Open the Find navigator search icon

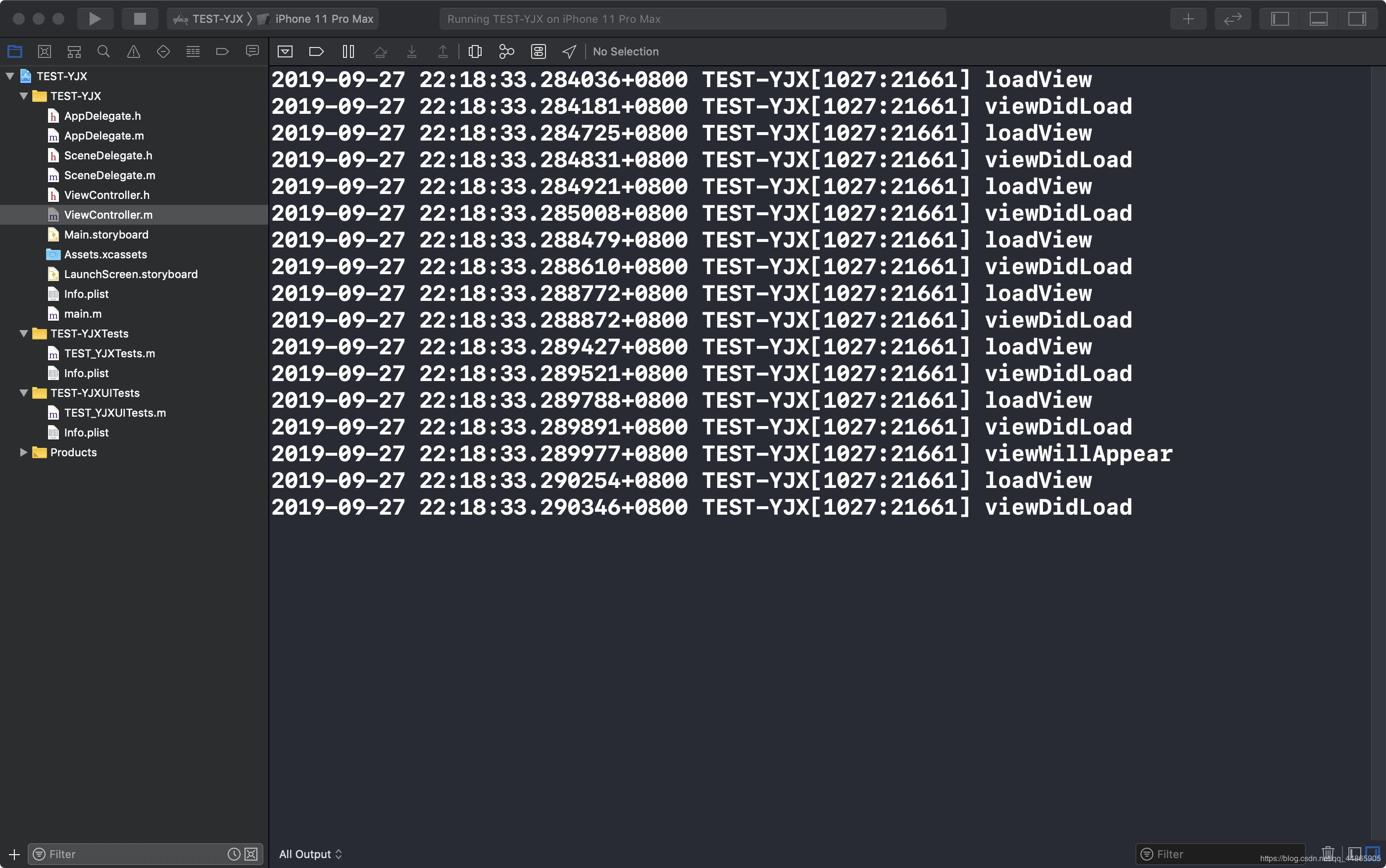click(x=103, y=51)
